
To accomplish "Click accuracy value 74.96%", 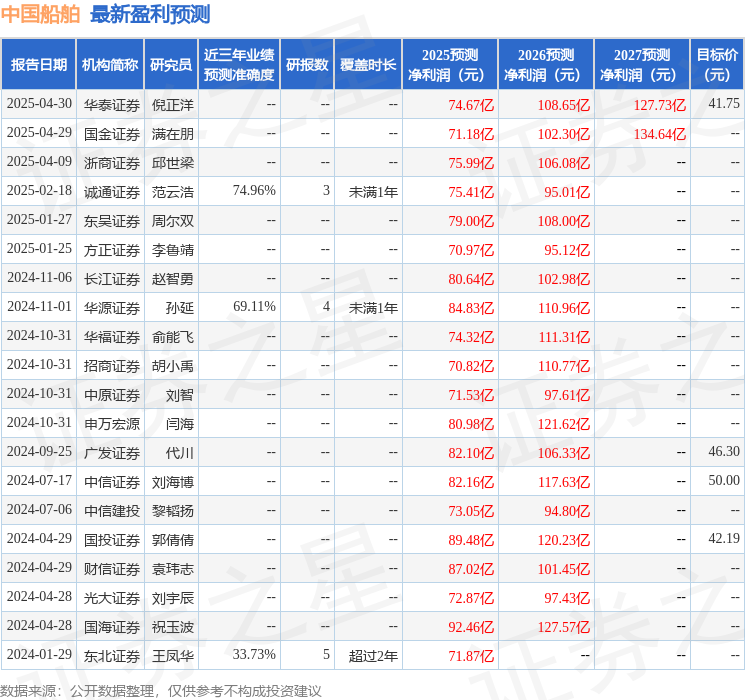I will 254,191.
